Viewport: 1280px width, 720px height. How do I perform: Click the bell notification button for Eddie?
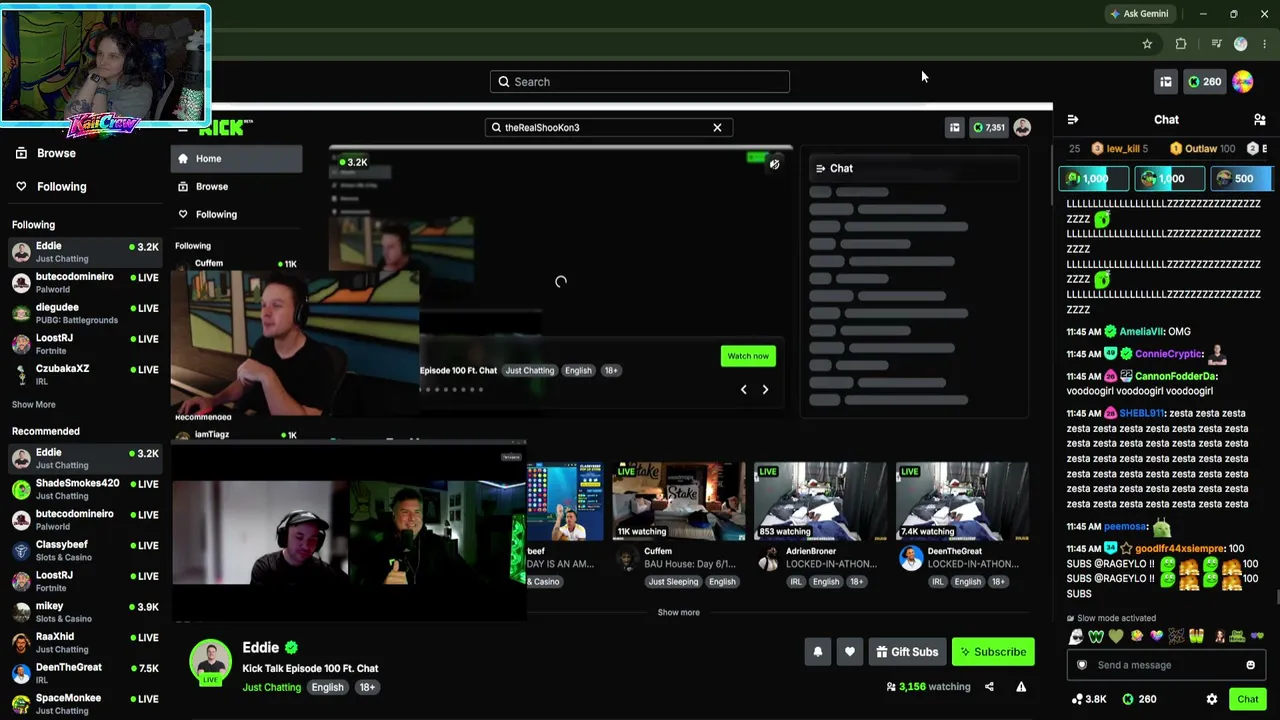pyautogui.click(x=818, y=652)
